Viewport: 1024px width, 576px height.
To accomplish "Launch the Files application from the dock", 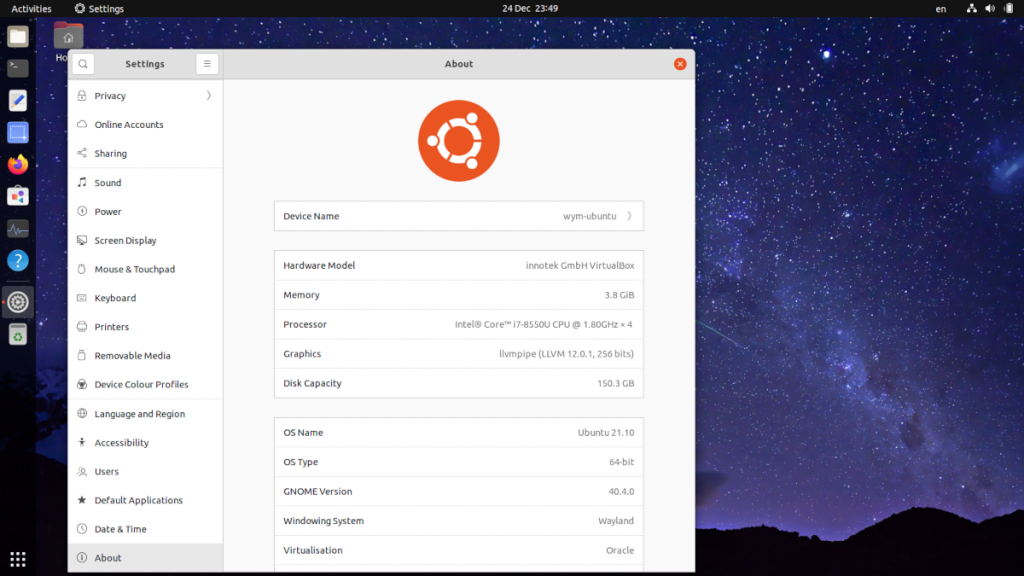I will 17,37.
